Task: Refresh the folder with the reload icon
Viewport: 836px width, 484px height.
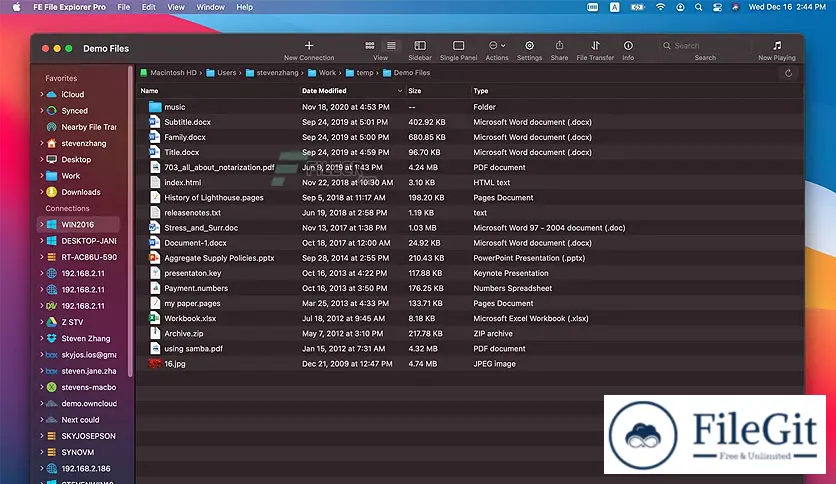Action: tap(788, 73)
